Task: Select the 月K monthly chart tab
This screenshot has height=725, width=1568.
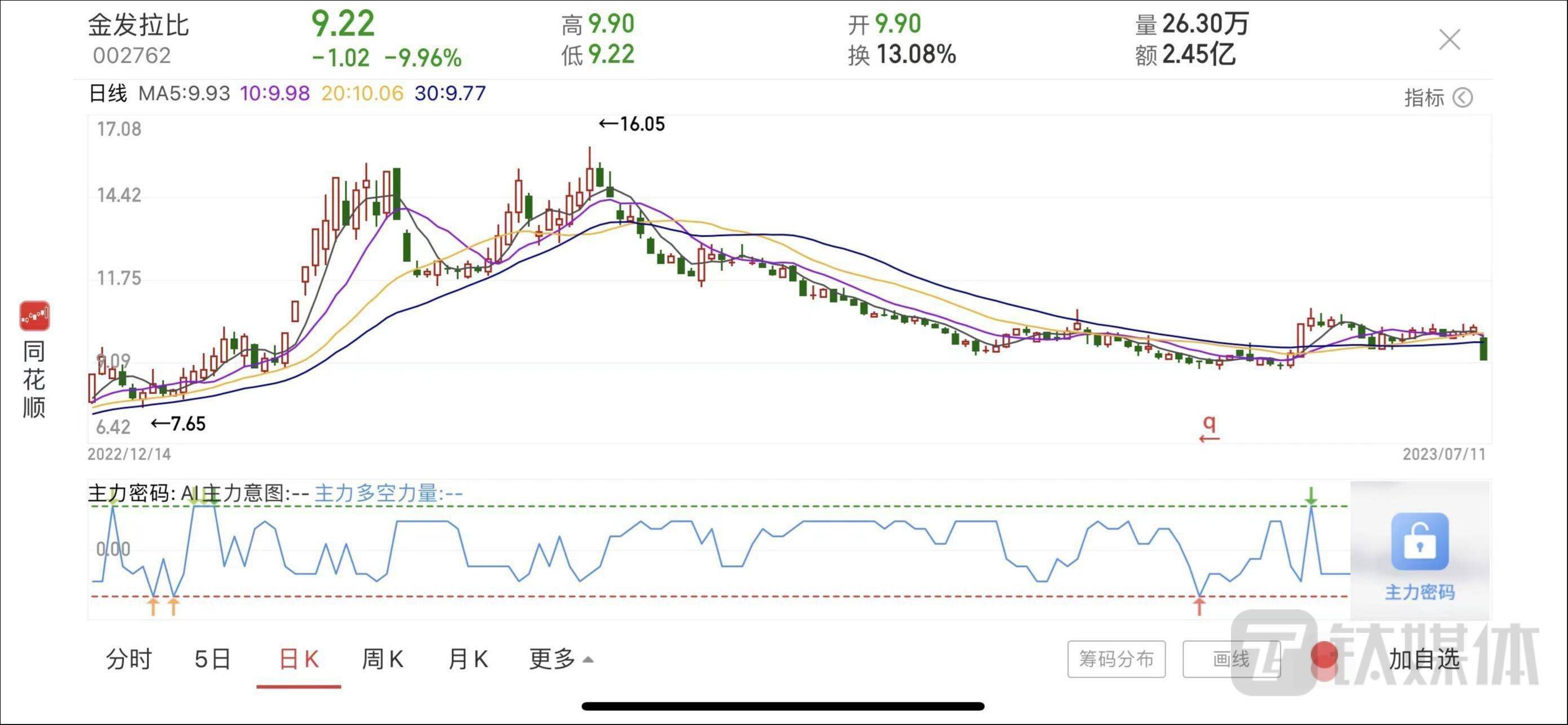Action: (x=467, y=658)
